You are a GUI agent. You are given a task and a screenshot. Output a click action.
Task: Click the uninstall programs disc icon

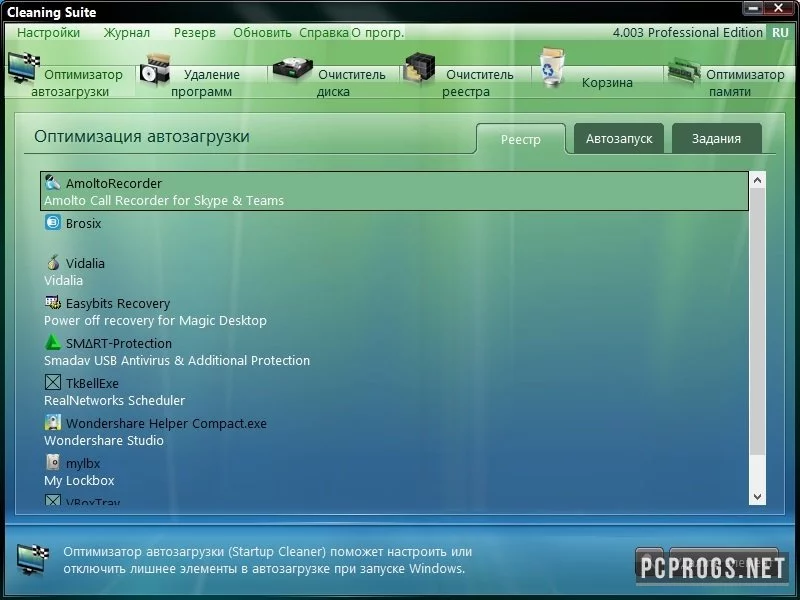pyautogui.click(x=155, y=70)
